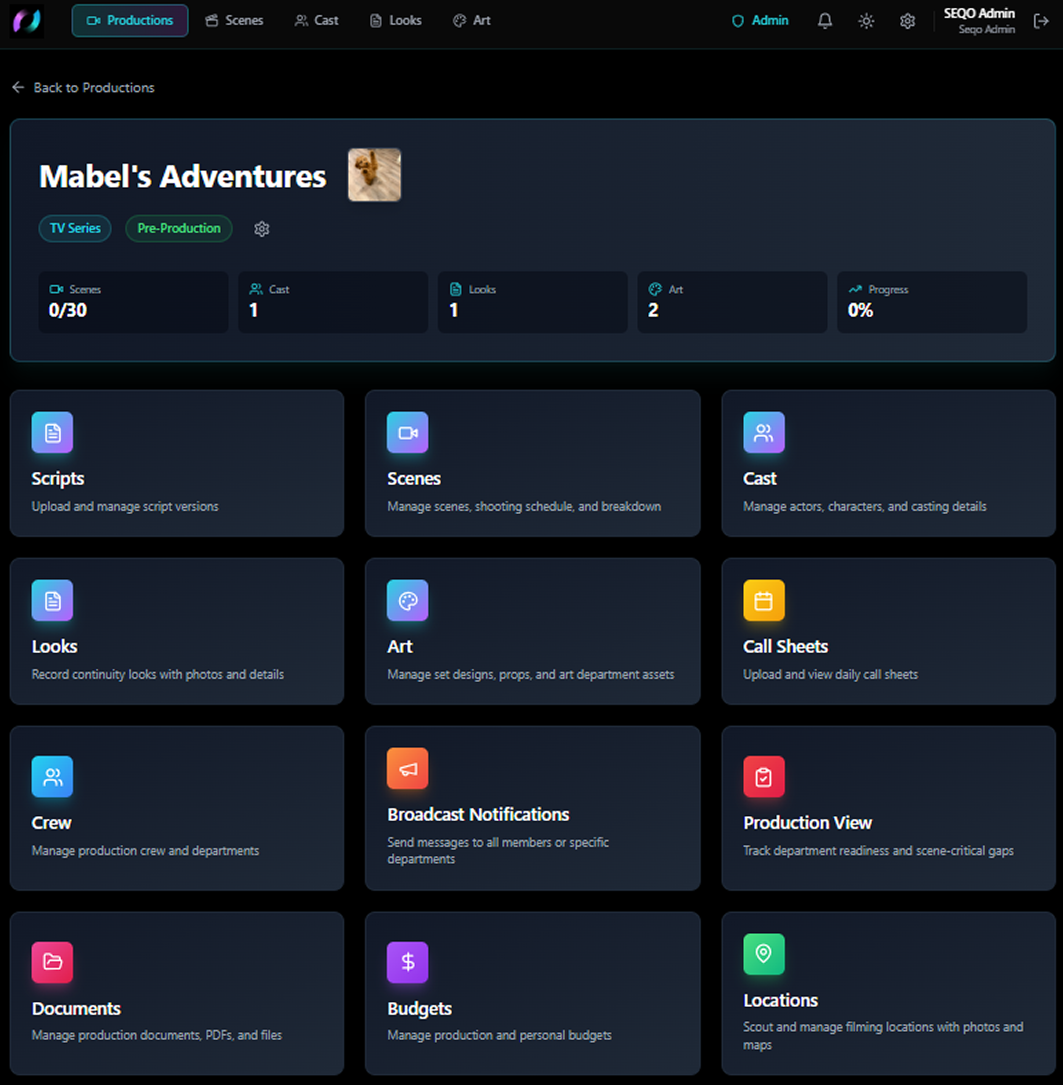The width and height of the screenshot is (1063, 1085).
Task: Switch to the Scenes navigation tab
Action: (233, 20)
